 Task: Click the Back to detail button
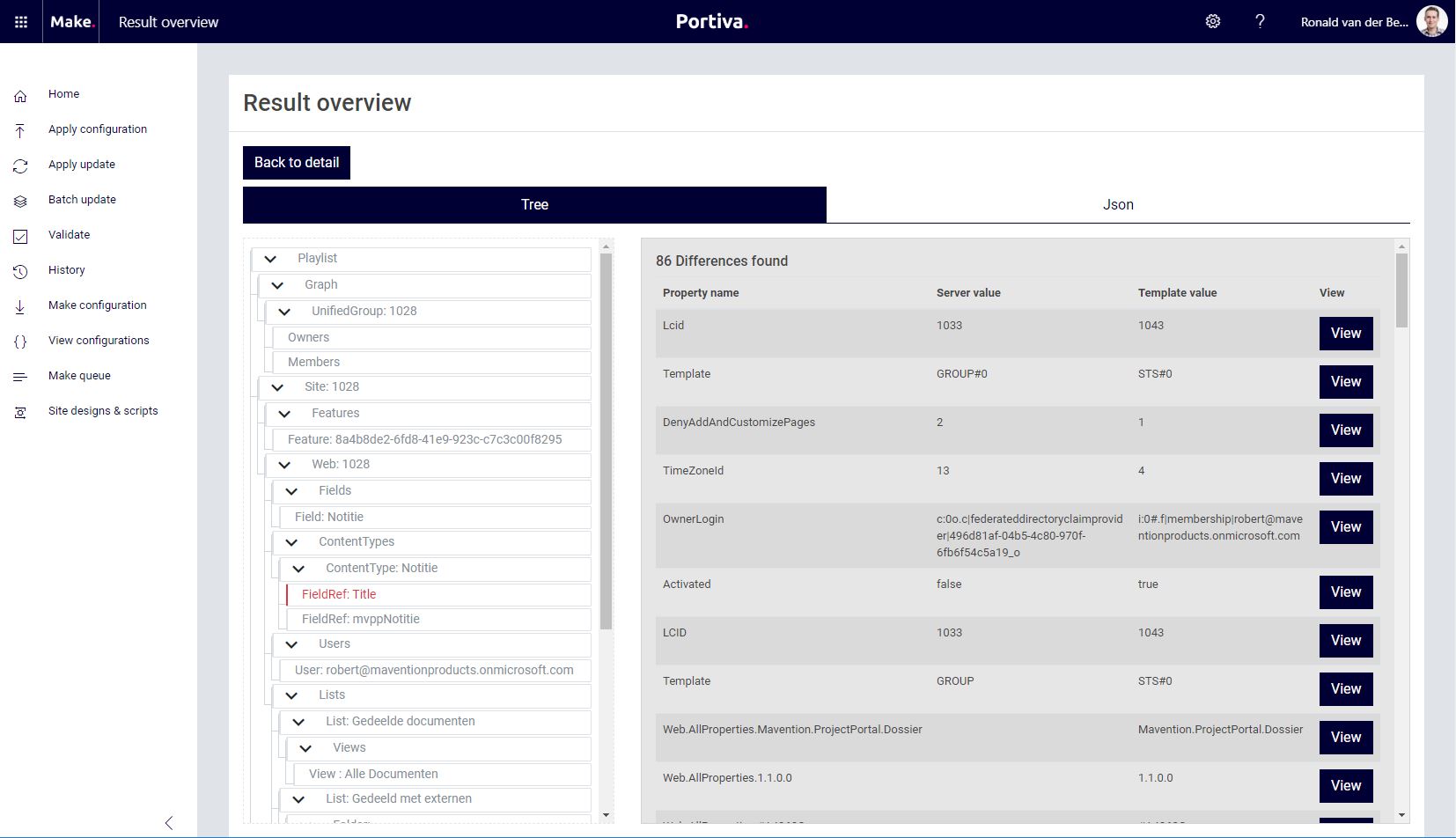pos(297,163)
